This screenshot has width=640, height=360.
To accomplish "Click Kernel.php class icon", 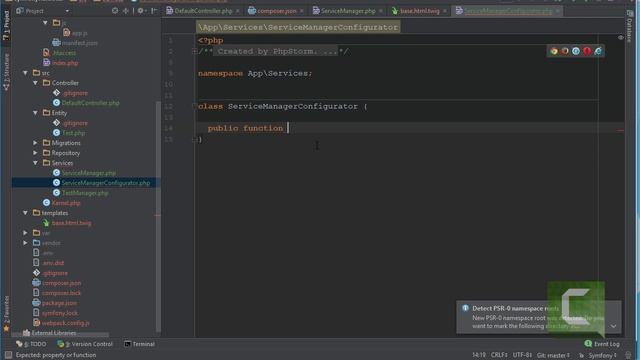I will point(46,203).
